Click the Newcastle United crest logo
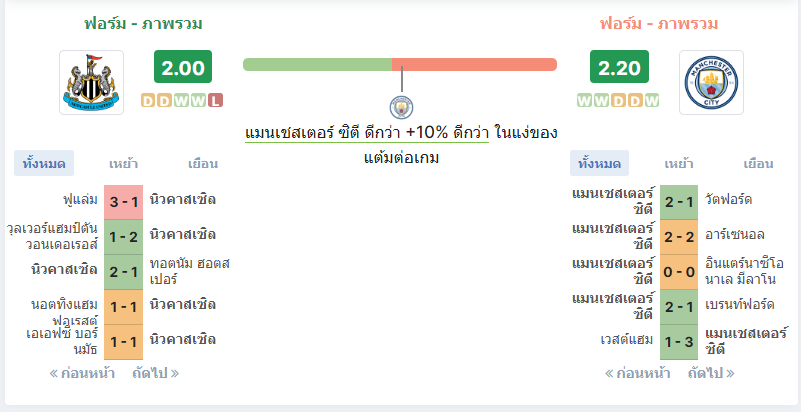This screenshot has width=801, height=412. (91, 82)
